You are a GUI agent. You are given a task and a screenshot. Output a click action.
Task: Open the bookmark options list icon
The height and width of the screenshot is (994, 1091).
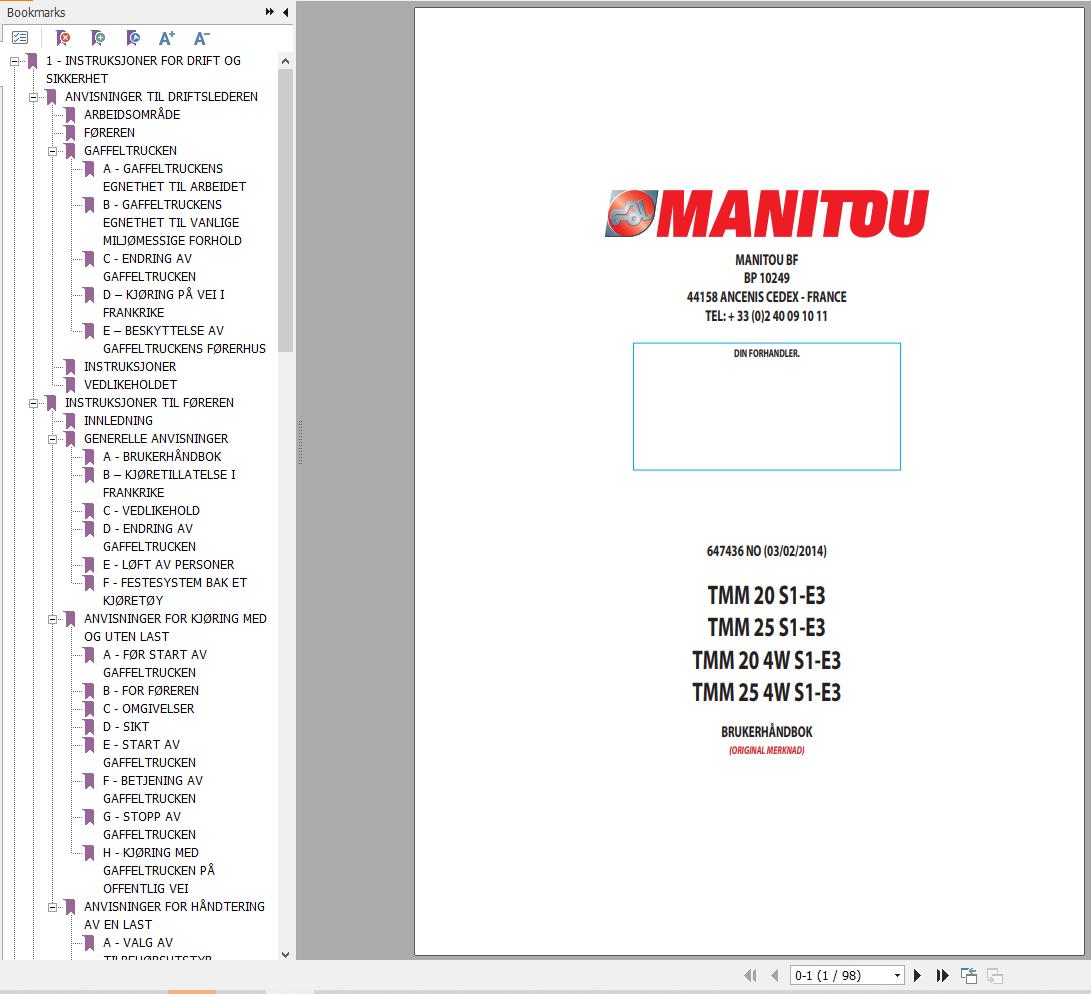[20, 38]
